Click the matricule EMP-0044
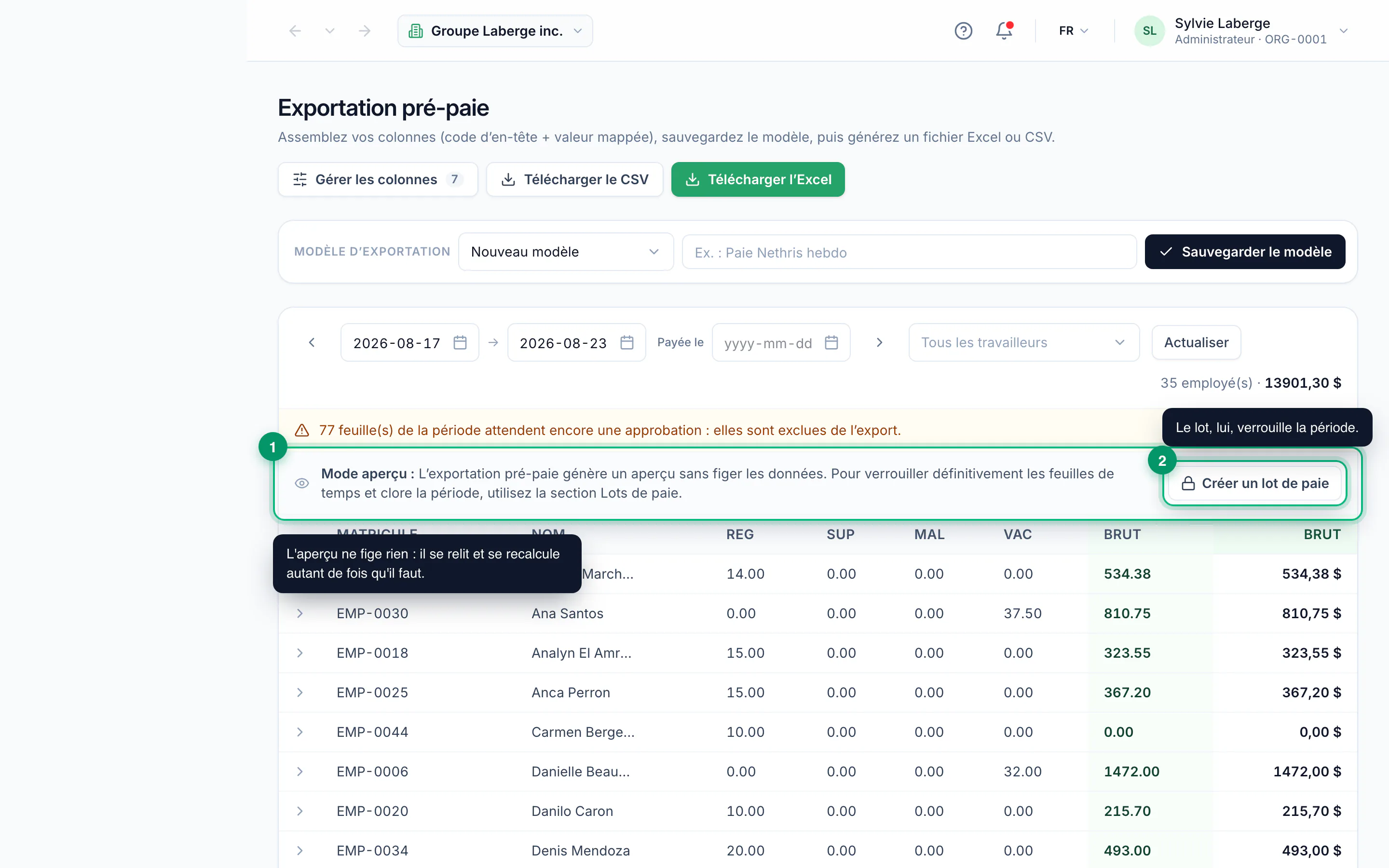Image resolution: width=1389 pixels, height=868 pixels. (x=372, y=732)
